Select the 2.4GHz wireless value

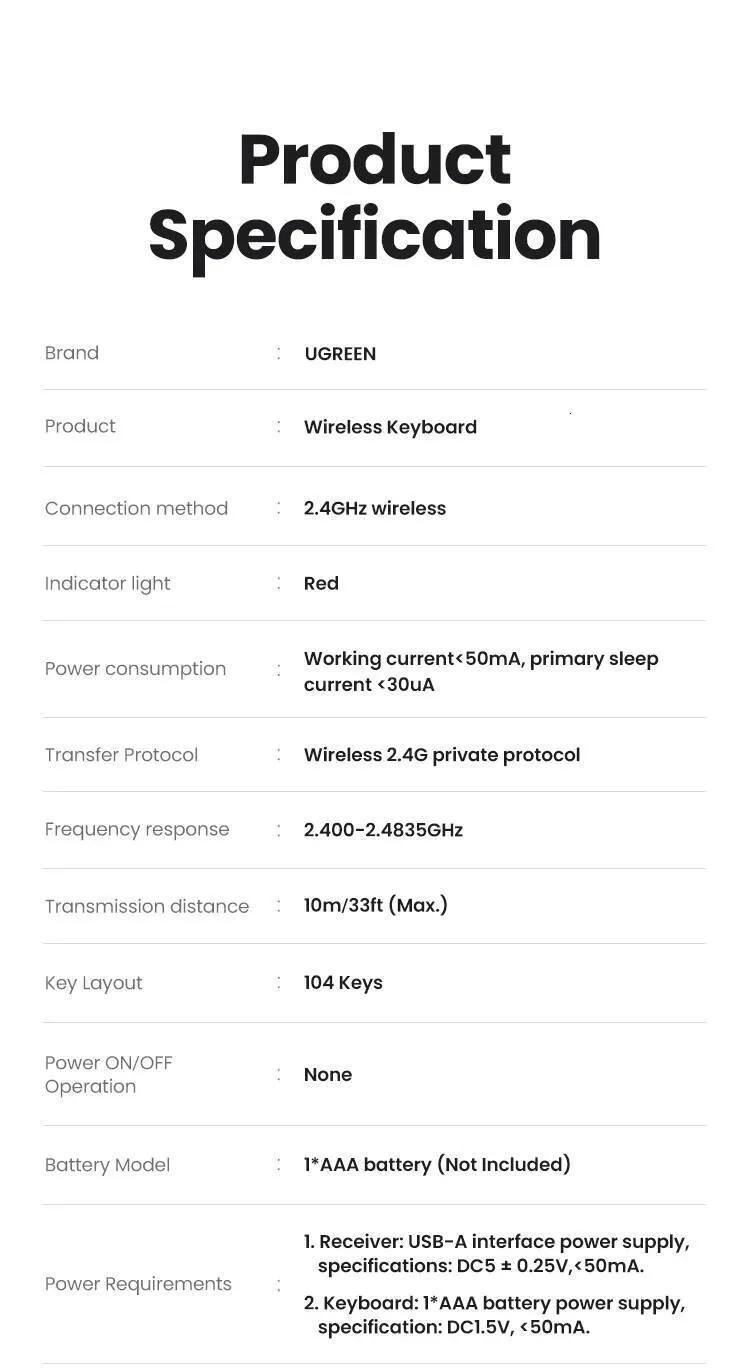pyautogui.click(x=375, y=508)
